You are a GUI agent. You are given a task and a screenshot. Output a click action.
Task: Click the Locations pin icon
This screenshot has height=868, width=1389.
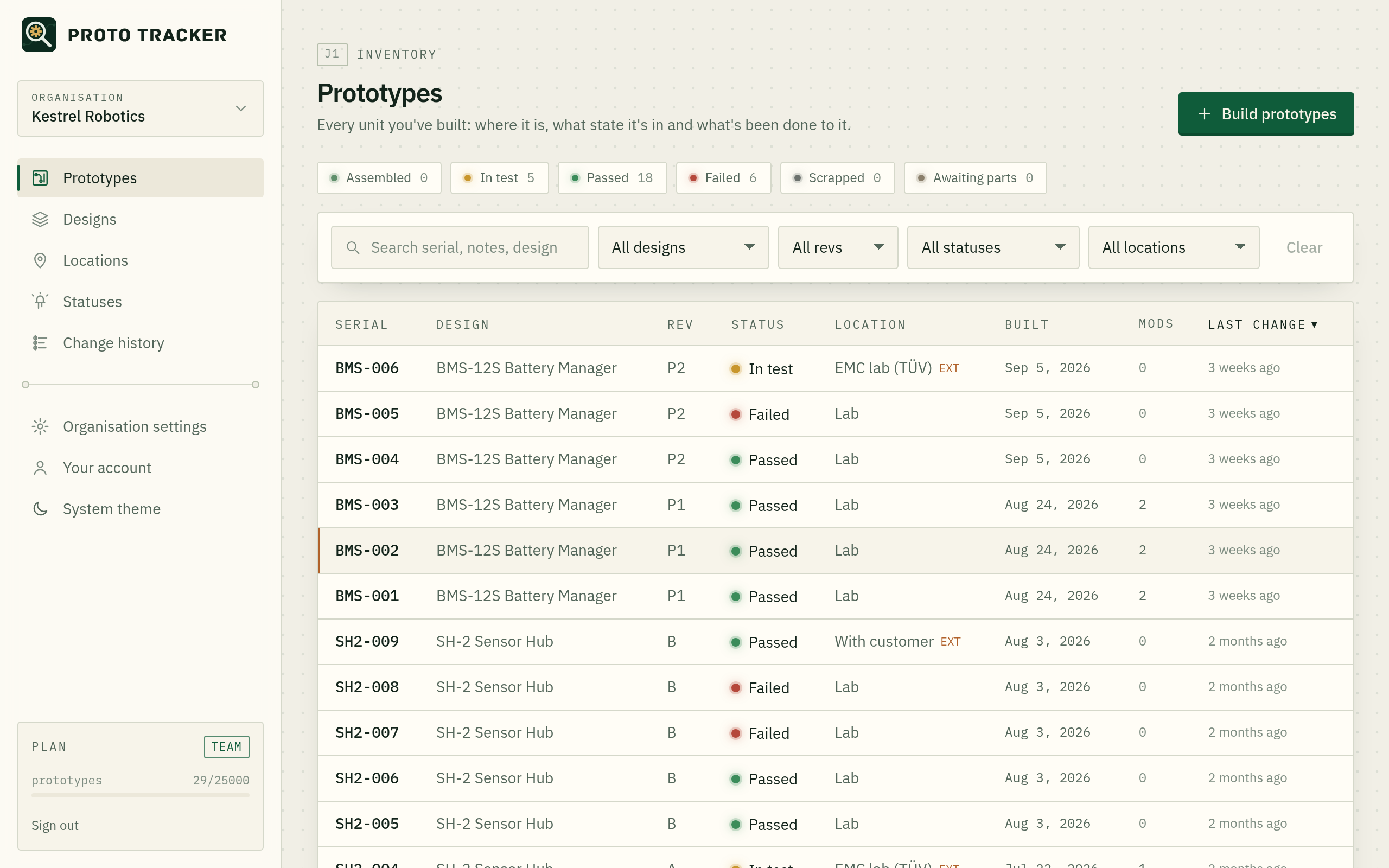[40, 260]
